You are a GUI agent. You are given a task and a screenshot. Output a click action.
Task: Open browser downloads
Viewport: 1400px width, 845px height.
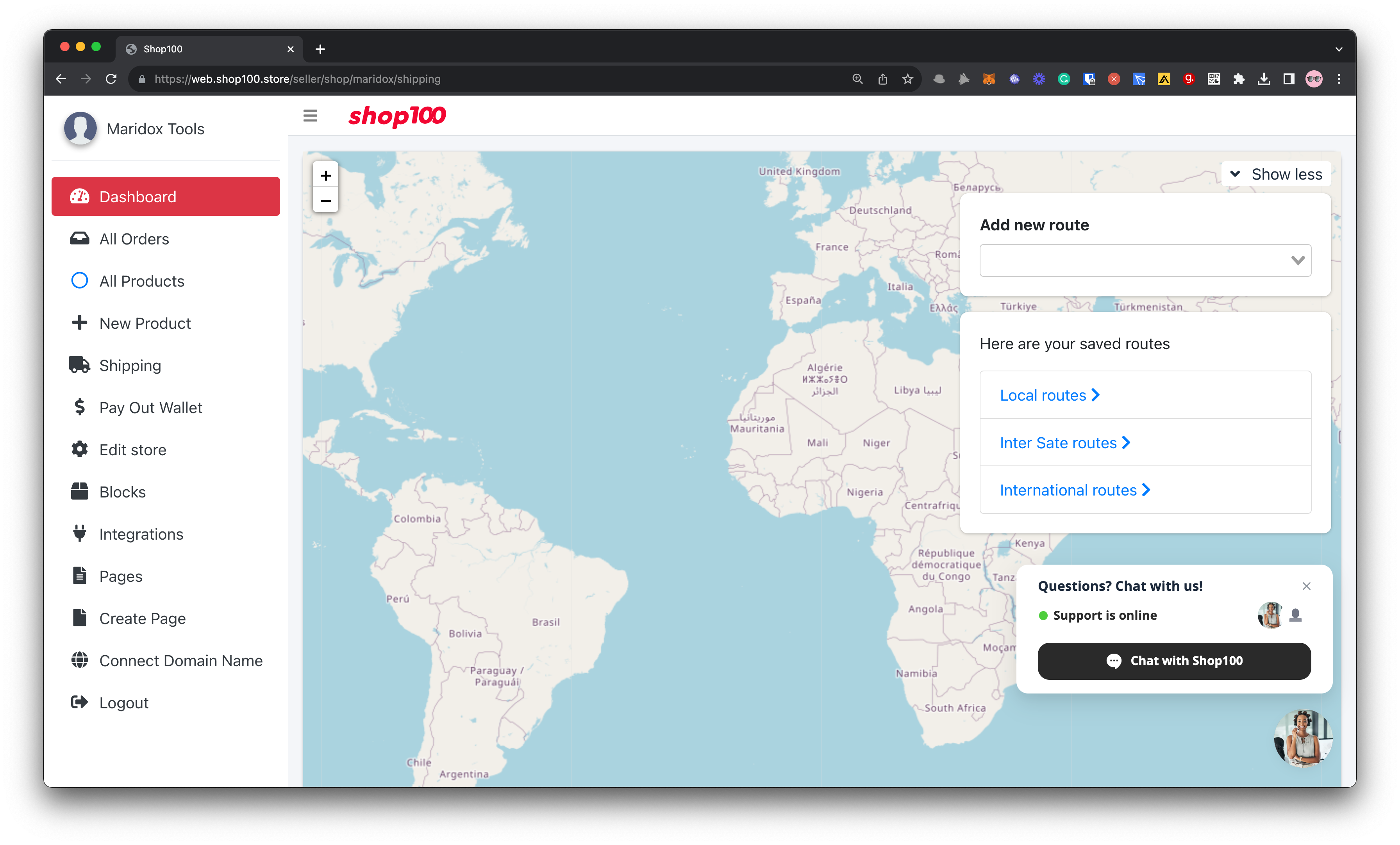point(1264,79)
